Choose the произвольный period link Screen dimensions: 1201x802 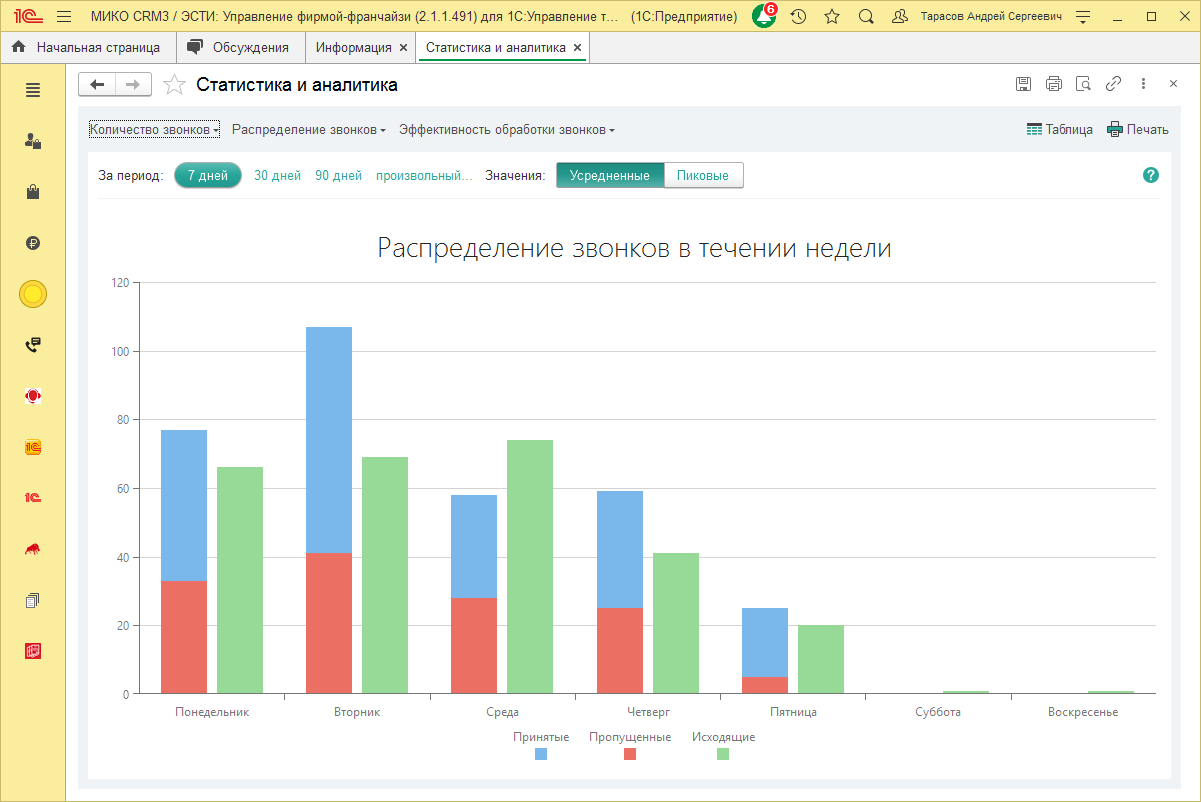click(x=424, y=176)
